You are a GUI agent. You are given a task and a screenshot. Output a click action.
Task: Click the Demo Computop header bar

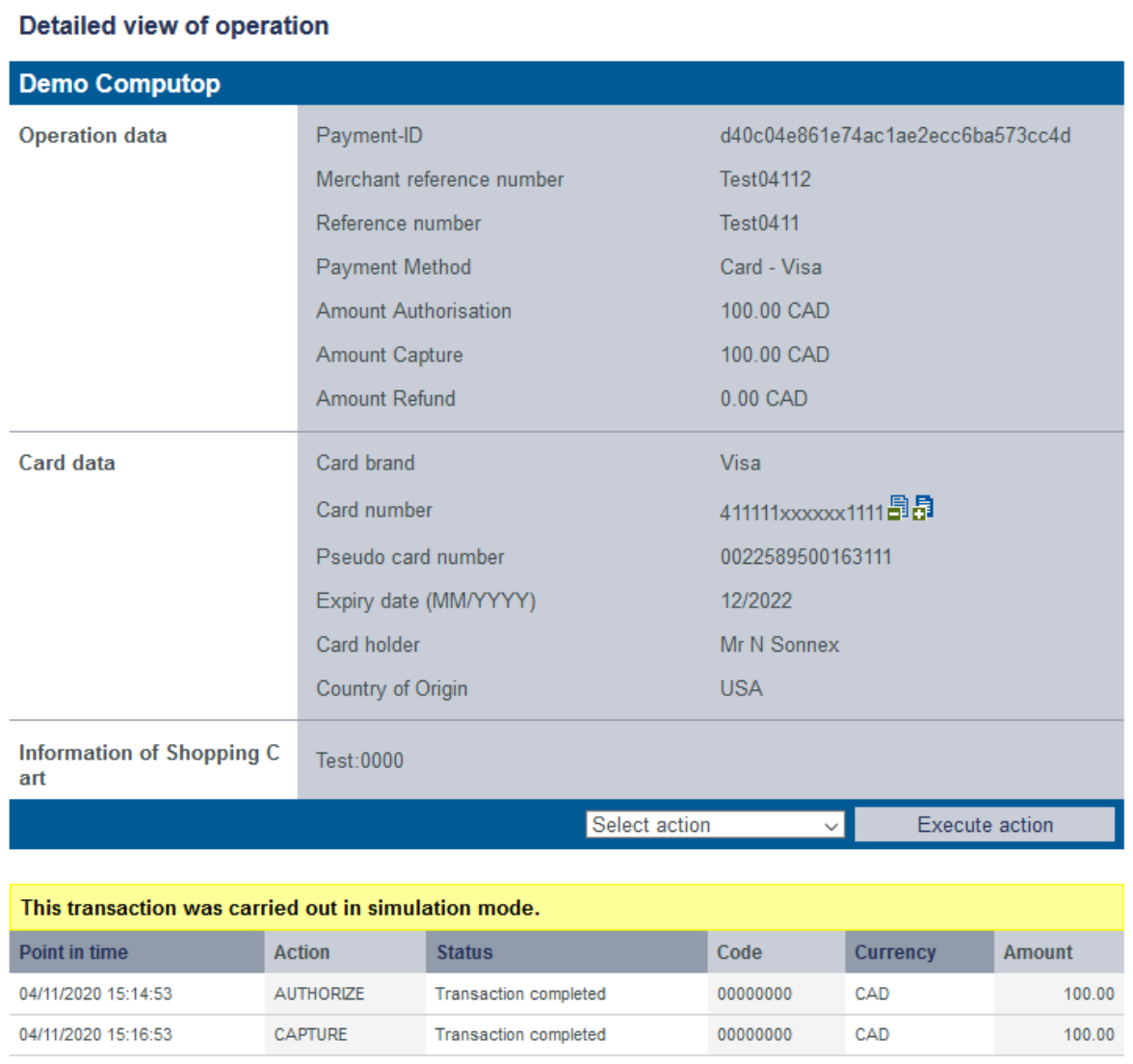pos(566,84)
